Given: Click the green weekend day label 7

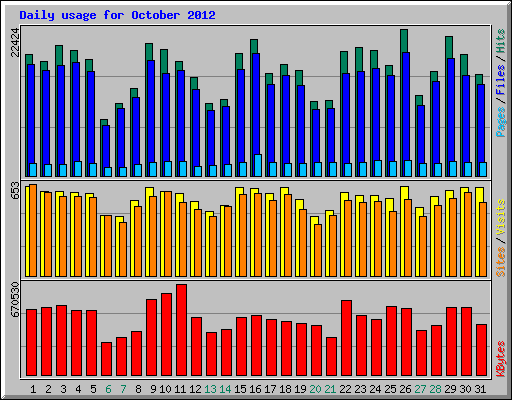Looking at the screenshot, I should point(123,389).
